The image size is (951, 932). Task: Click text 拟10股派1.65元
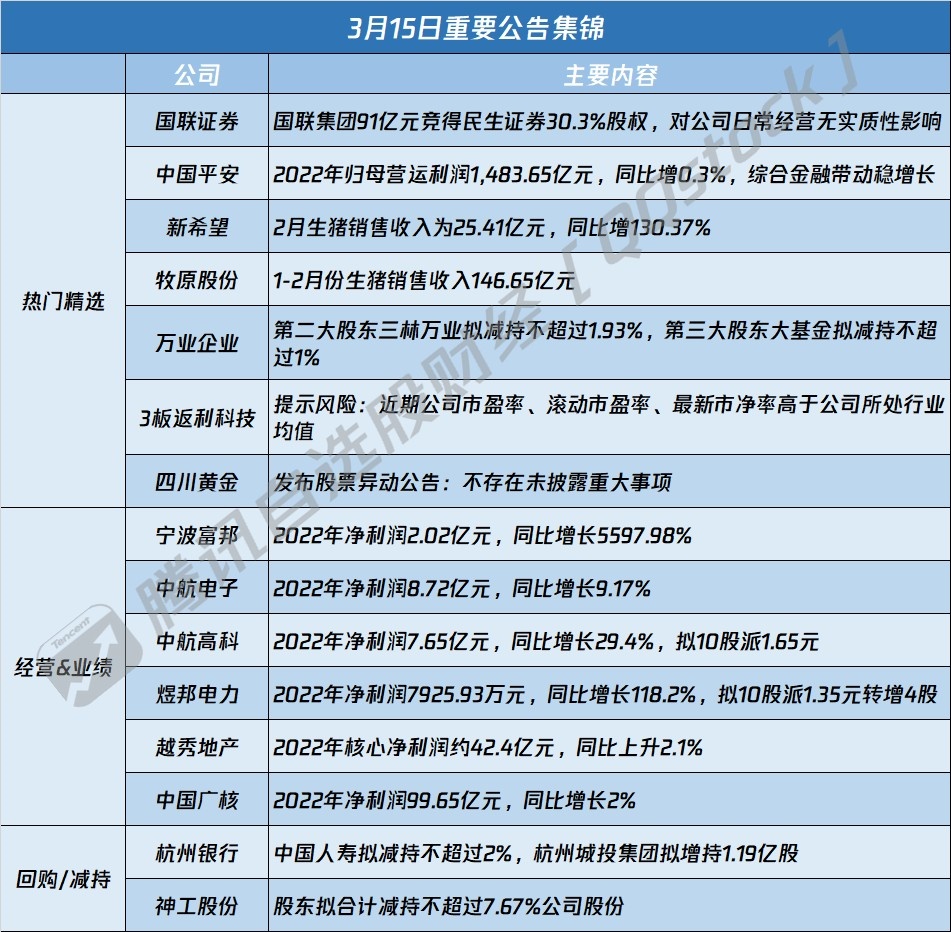point(747,641)
